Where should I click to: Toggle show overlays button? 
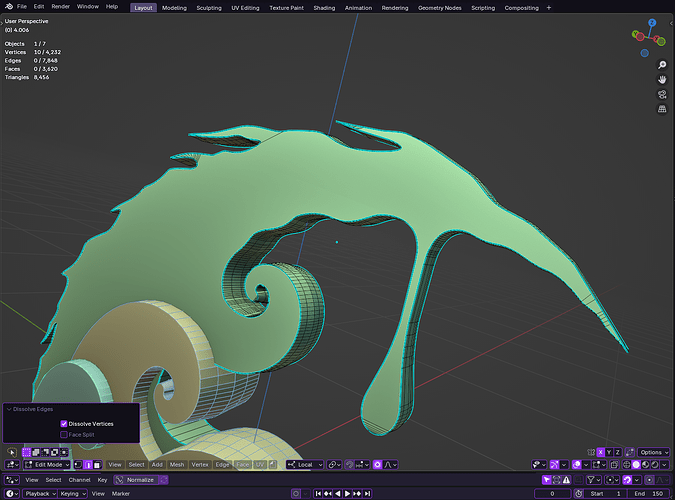[576, 465]
